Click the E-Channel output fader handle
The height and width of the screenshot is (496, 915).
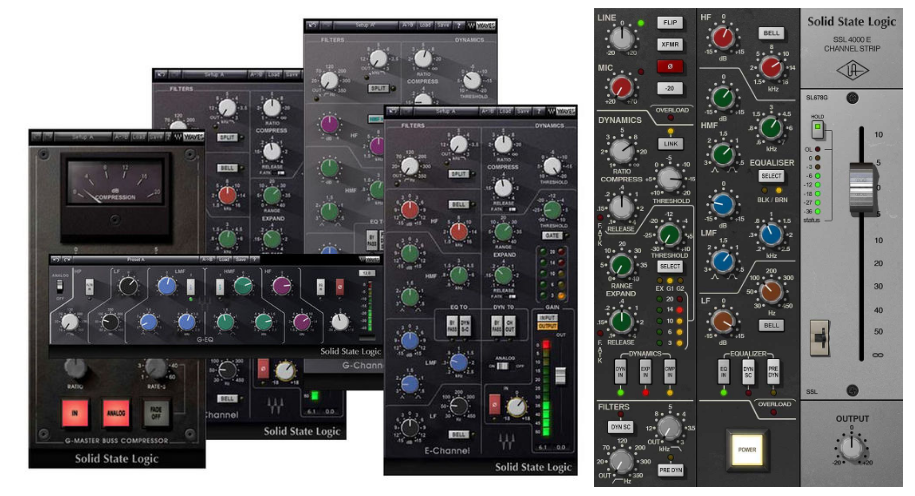(x=560, y=375)
